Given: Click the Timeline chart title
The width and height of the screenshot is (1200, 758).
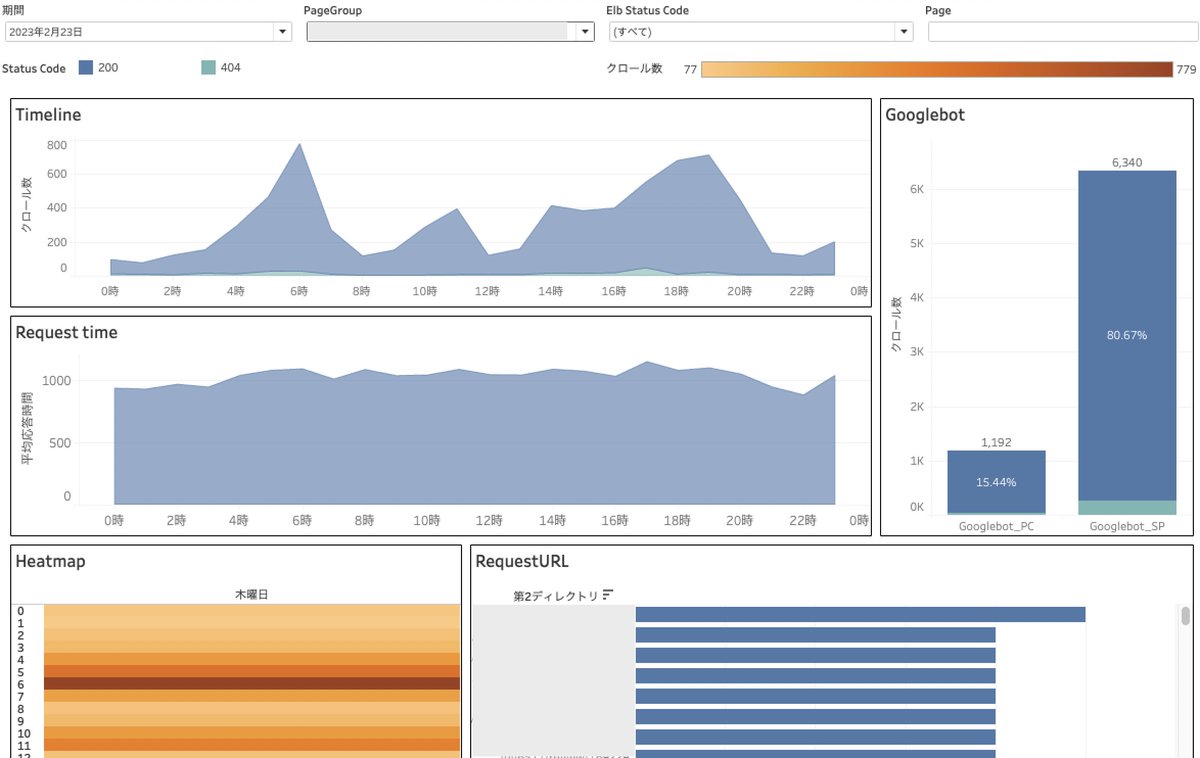Looking at the screenshot, I should point(48,115).
